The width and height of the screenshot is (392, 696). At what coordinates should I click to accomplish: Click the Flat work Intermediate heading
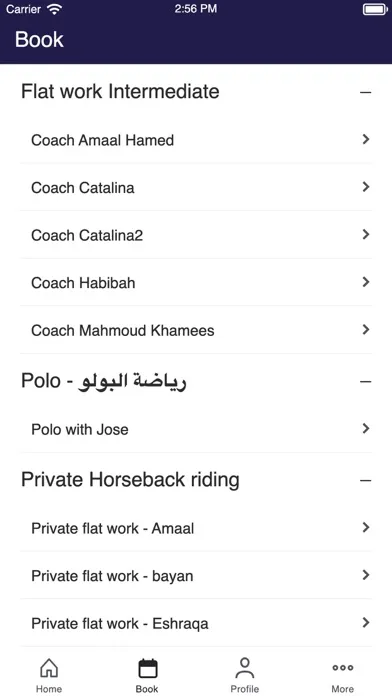pos(120,91)
